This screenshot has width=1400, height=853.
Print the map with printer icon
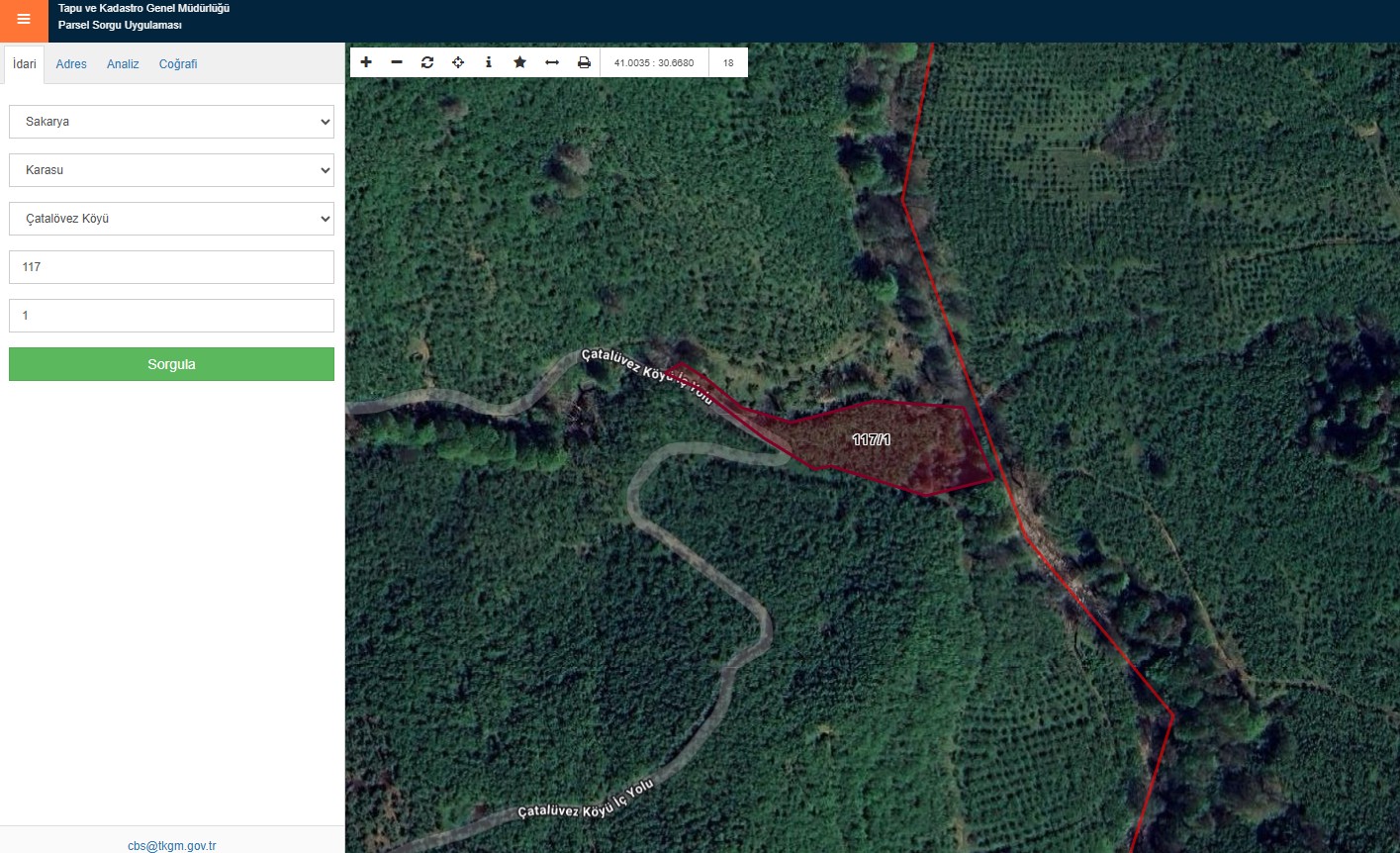tap(584, 62)
